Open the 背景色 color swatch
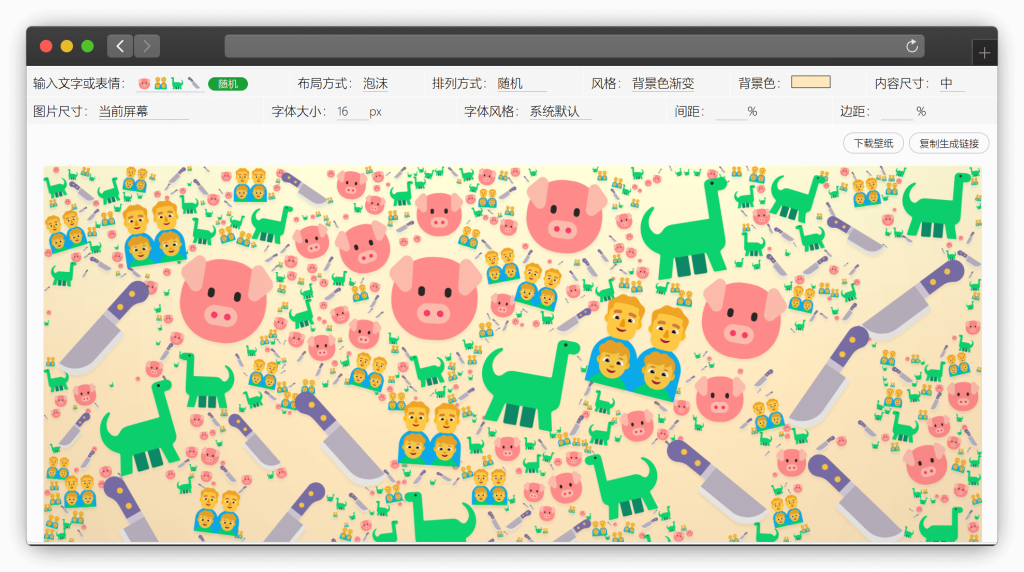 [810, 82]
